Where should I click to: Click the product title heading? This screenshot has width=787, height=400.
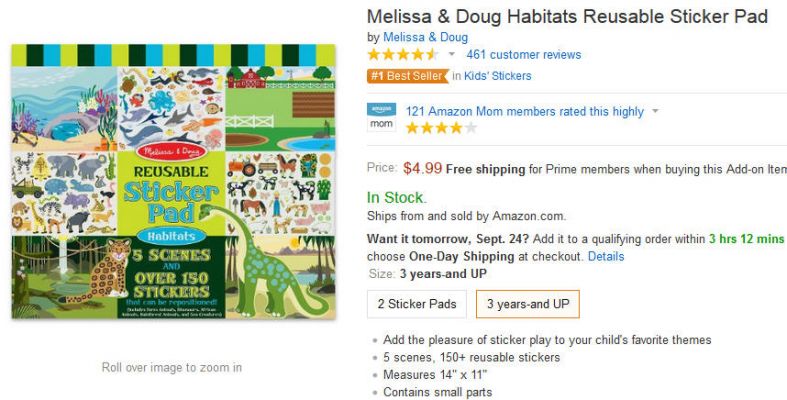coord(567,17)
